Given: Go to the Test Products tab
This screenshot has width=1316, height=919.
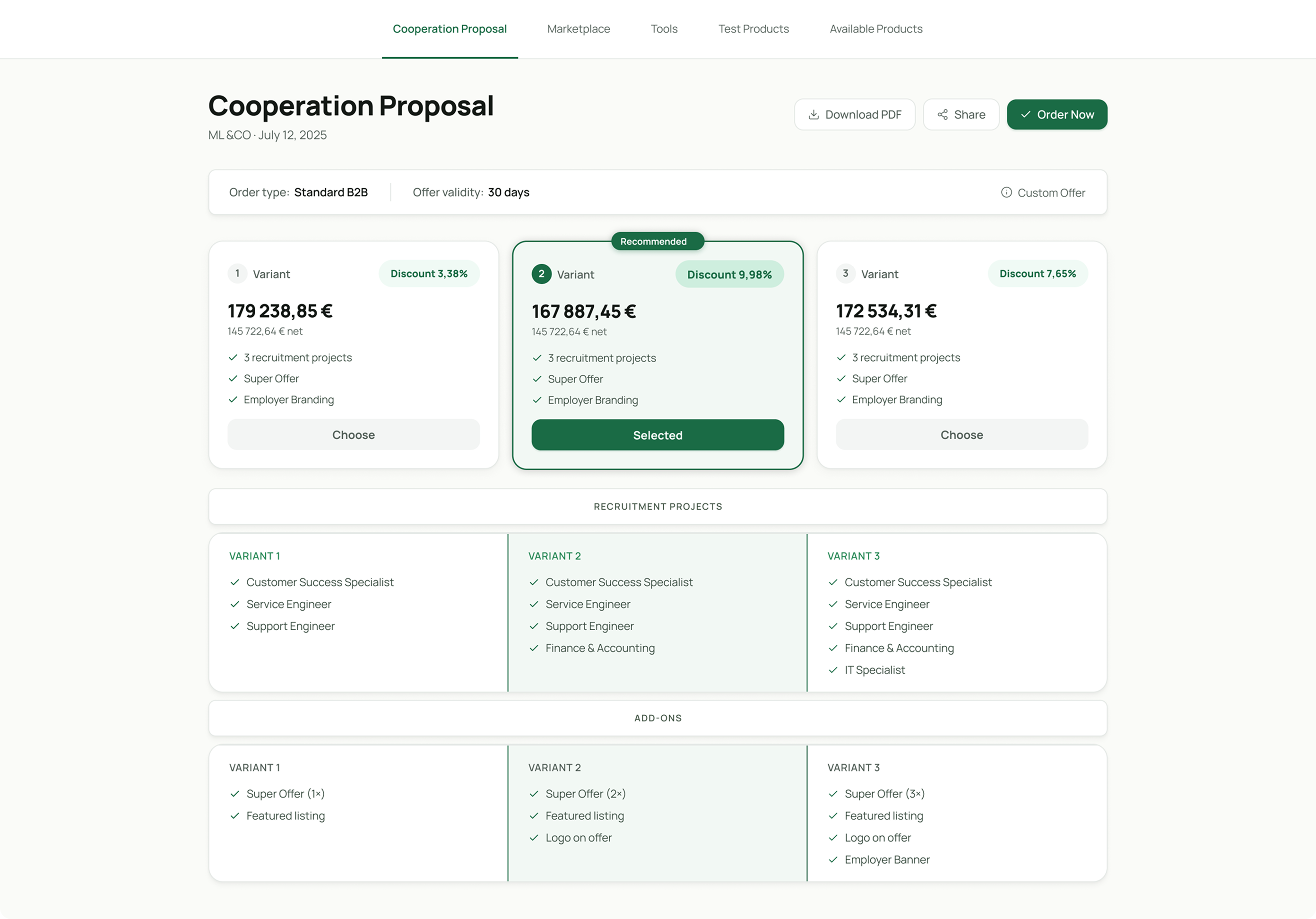Looking at the screenshot, I should [x=753, y=29].
